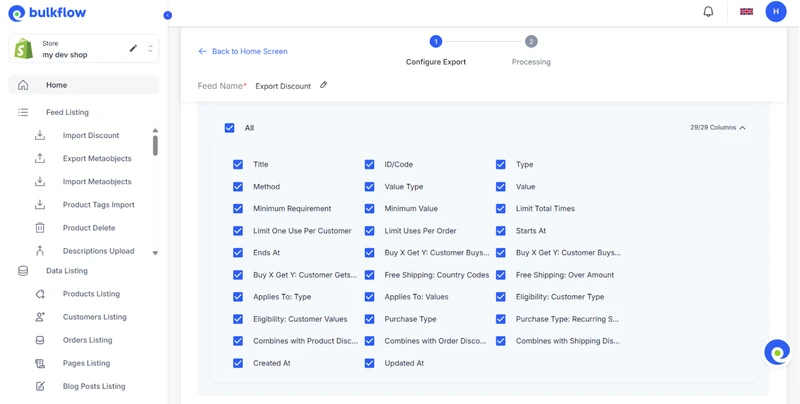Uncheck Applies To: Values checkbox
Viewport: 800px width, 404px height.
[369, 297]
